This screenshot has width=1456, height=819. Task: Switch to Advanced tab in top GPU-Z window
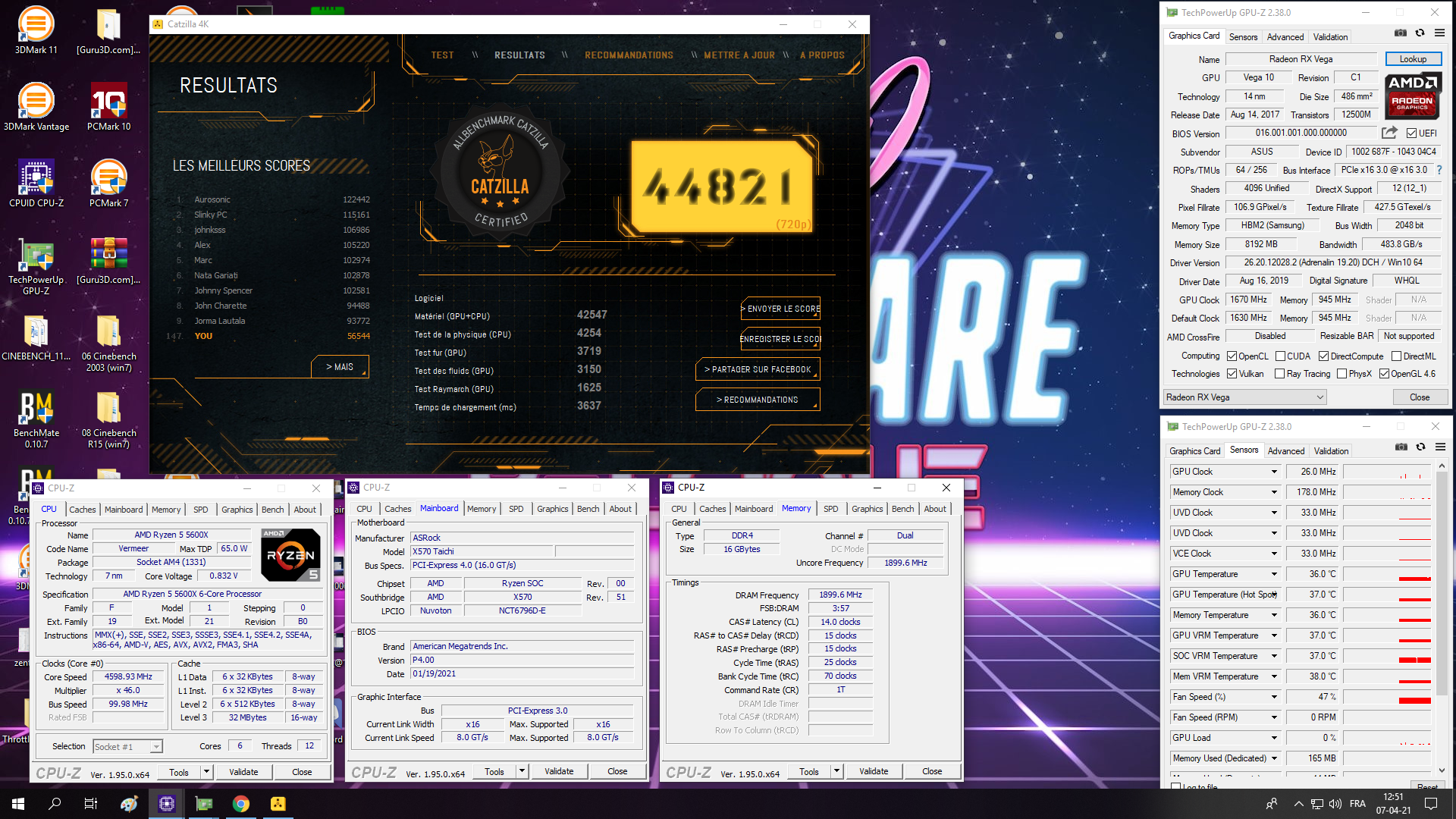click(1285, 37)
